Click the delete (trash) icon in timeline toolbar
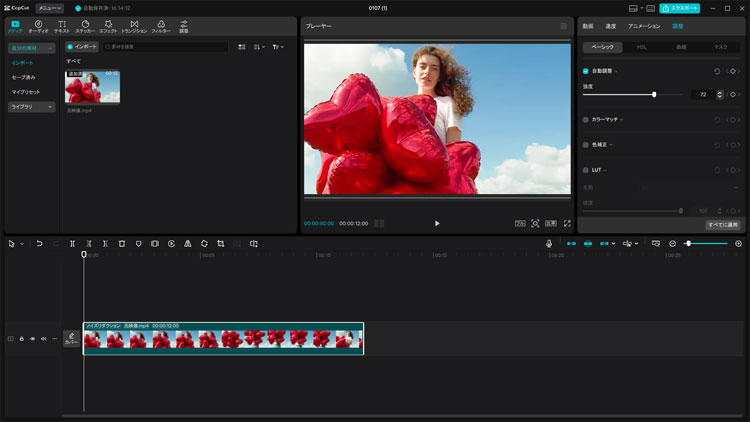 point(122,243)
